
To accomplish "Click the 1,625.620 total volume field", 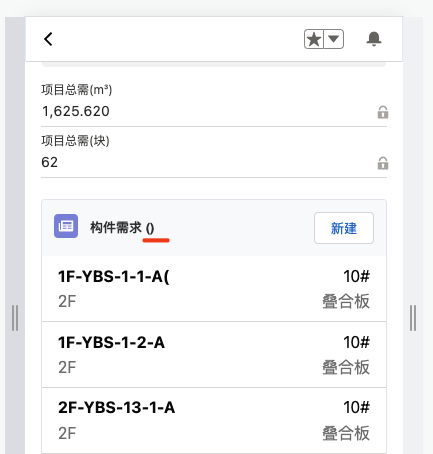I will pos(214,111).
